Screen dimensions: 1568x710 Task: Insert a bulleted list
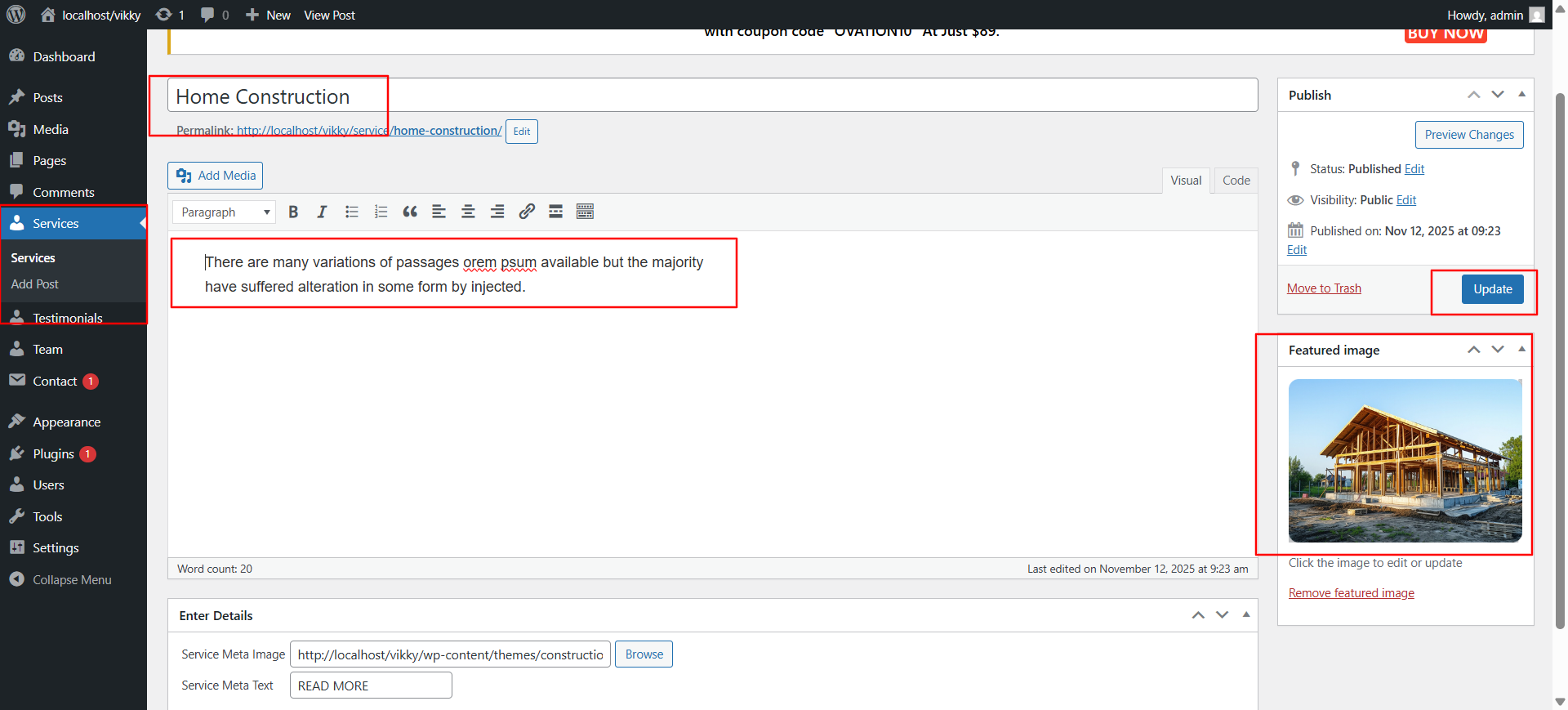(x=352, y=212)
